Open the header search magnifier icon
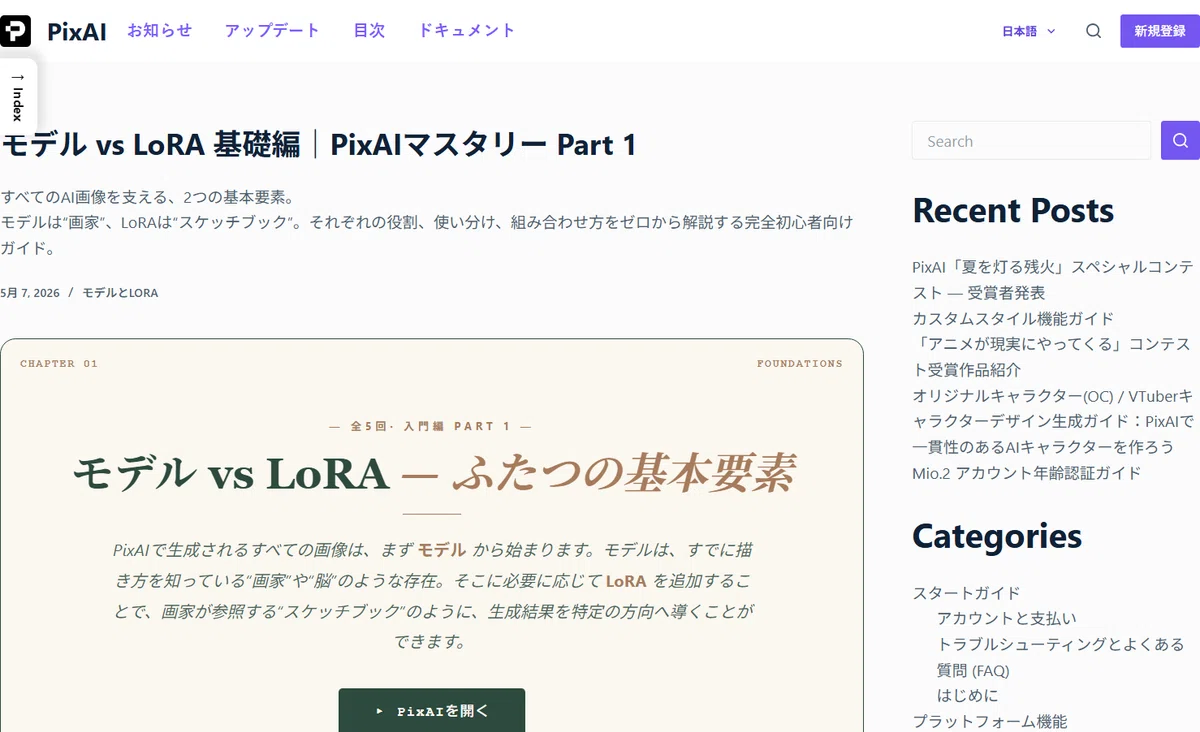 1094,31
